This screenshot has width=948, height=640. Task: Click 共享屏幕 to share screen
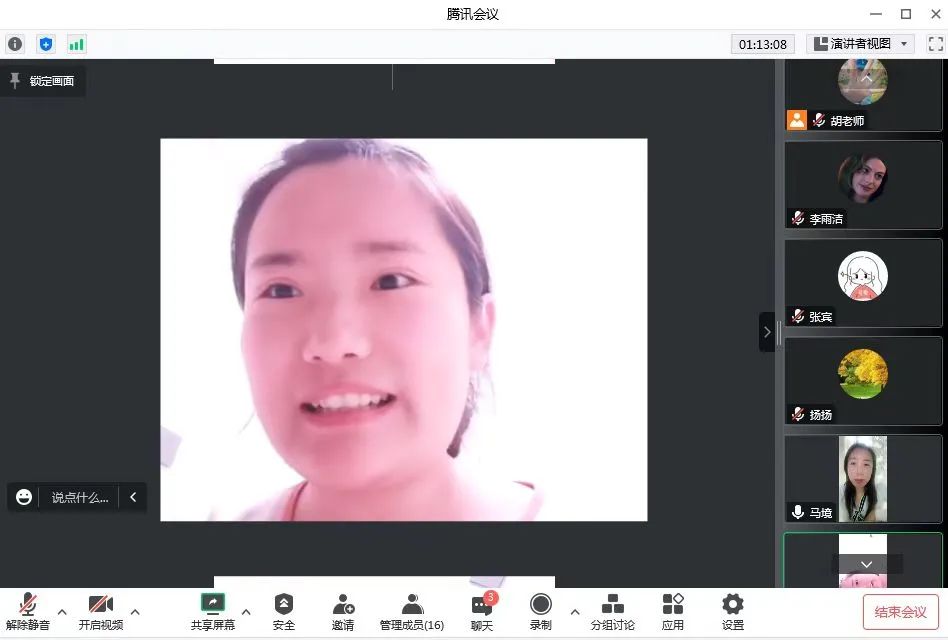pos(212,611)
